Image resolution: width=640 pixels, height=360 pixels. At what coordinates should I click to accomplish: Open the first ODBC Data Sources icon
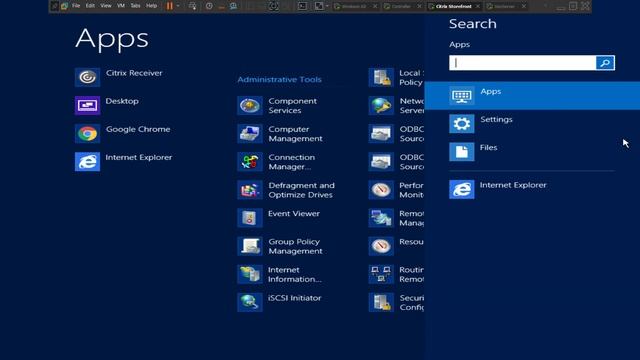[381, 133]
